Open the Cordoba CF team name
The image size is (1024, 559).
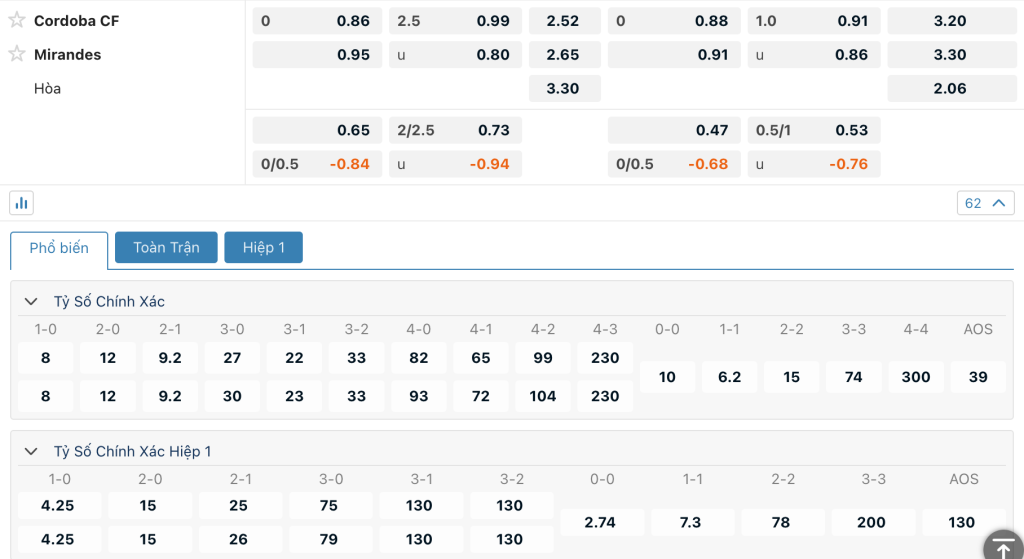(x=76, y=21)
